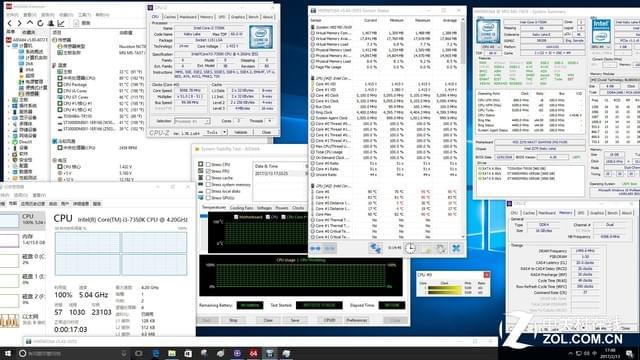Image resolution: width=640 pixels, height=360 pixels.
Task: Click the blue X icon in HWiNFO sensors
Action: [456, 248]
